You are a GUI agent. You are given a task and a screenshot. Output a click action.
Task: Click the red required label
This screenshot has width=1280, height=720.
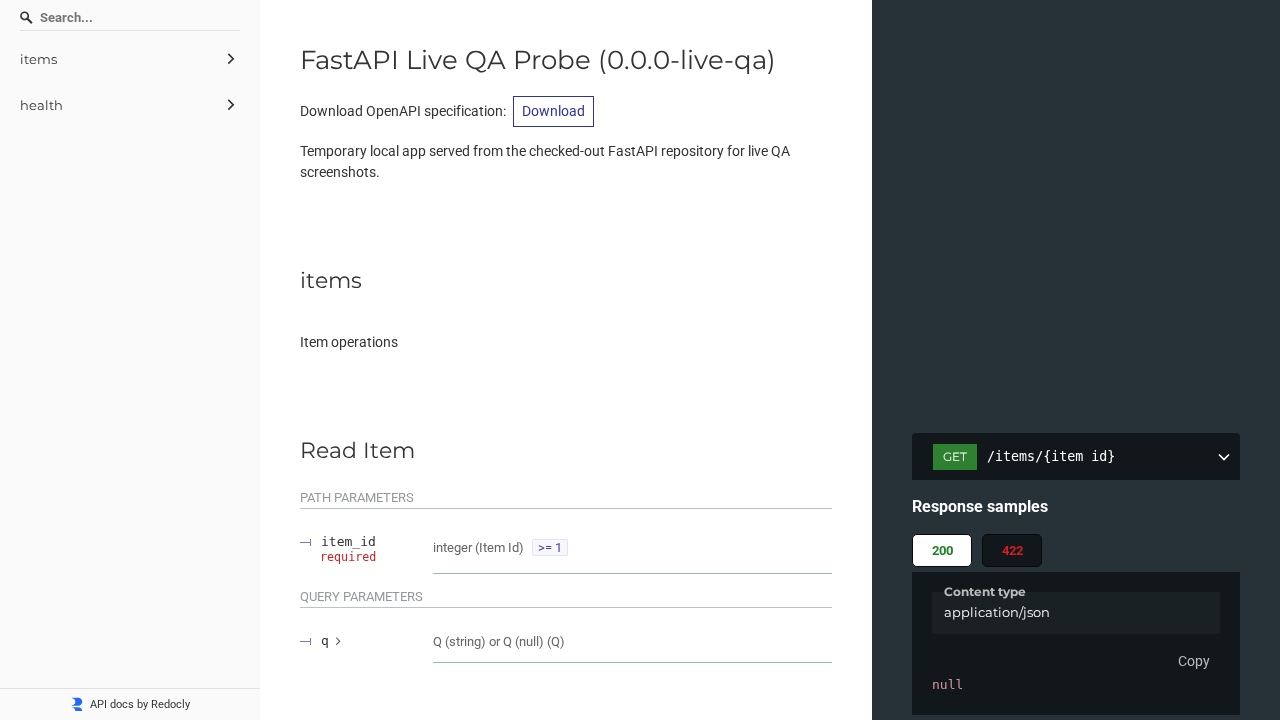pyautogui.click(x=348, y=557)
